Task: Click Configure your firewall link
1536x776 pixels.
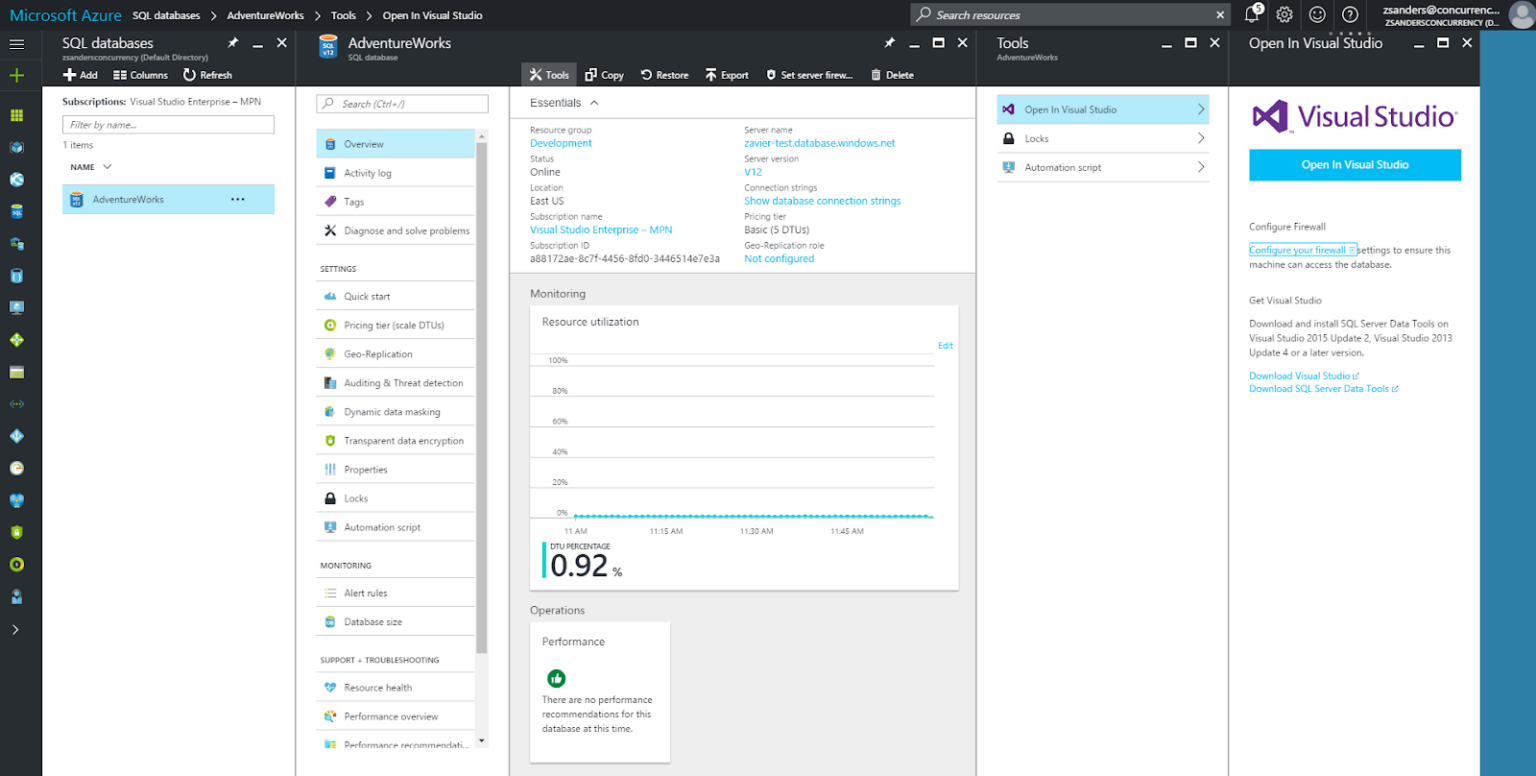Action: tap(1302, 250)
